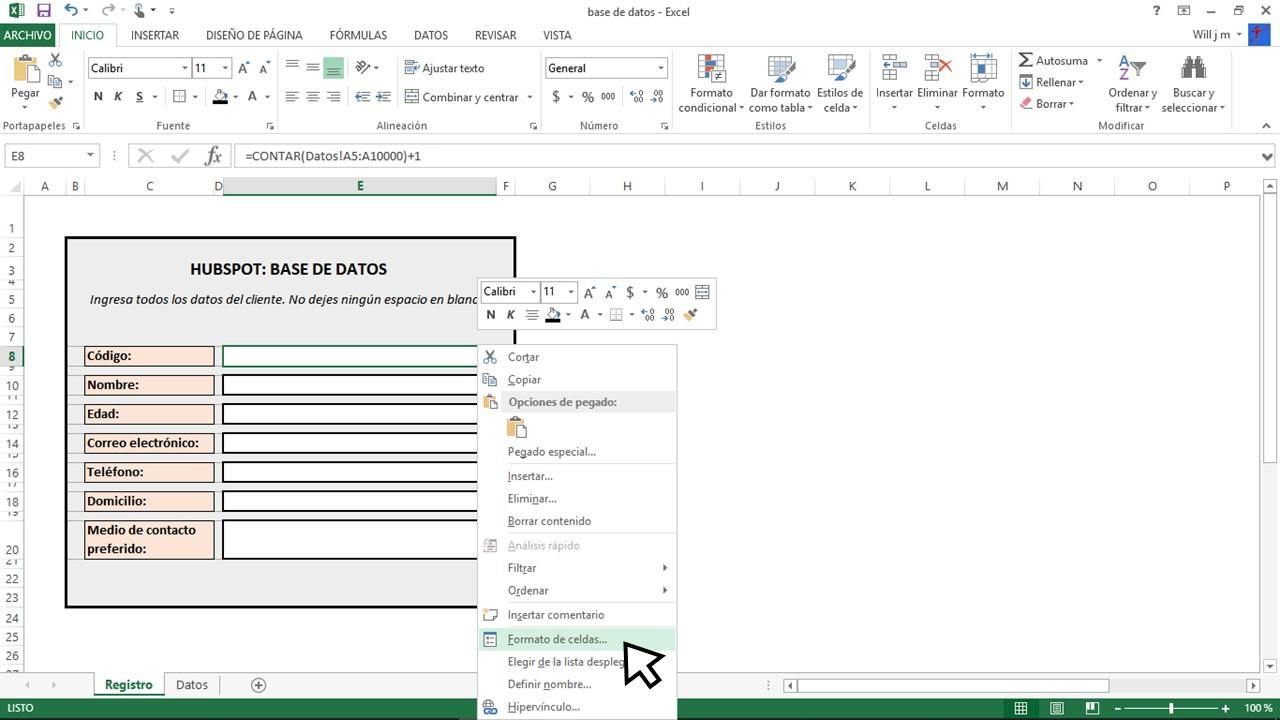This screenshot has height=720, width=1280.
Task: Toggle underline with the S icon
Action: pyautogui.click(x=140, y=97)
